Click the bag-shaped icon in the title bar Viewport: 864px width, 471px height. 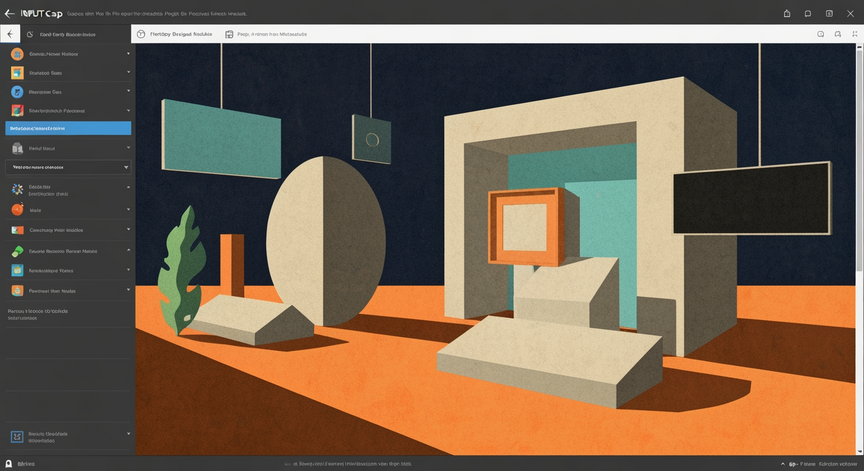[x=787, y=13]
